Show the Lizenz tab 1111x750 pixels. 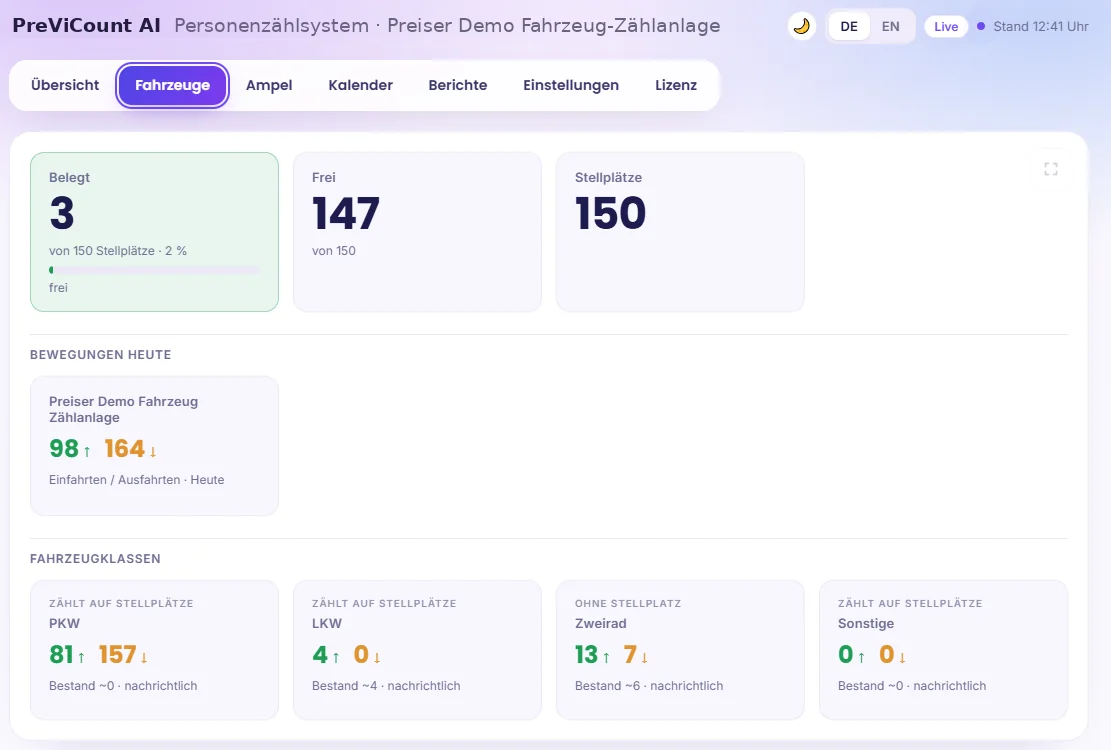676,85
